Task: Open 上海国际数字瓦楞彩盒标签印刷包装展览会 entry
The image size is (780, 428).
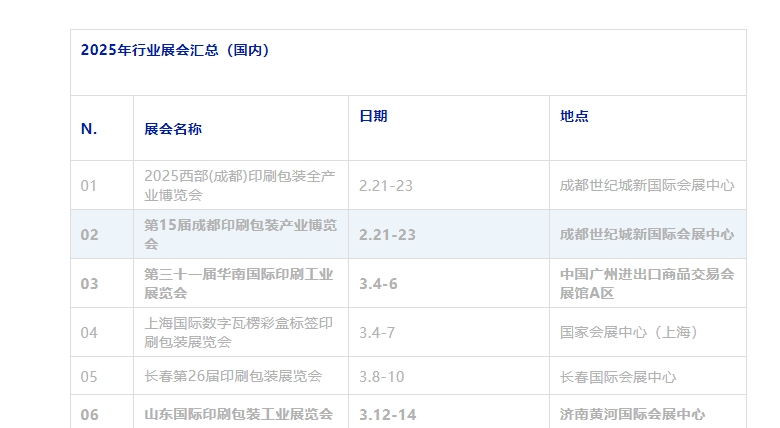Action: click(239, 332)
